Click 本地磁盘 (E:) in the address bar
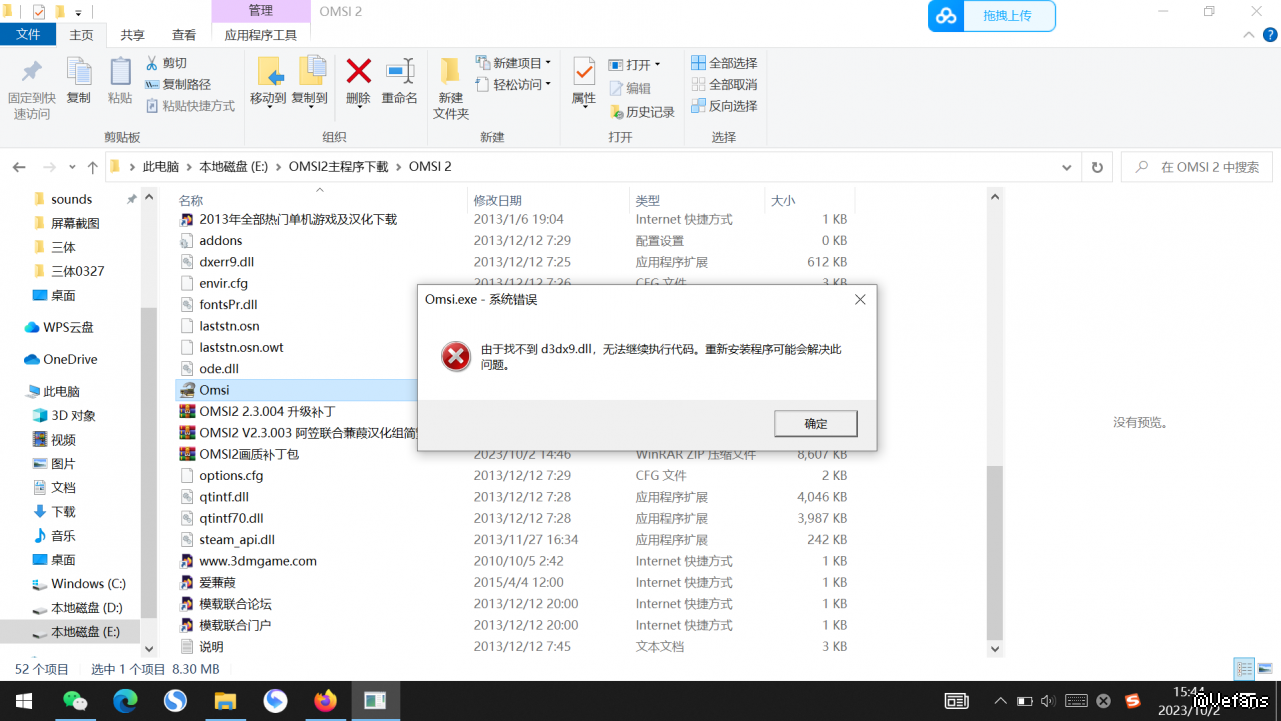The image size is (1281, 721). click(x=234, y=167)
